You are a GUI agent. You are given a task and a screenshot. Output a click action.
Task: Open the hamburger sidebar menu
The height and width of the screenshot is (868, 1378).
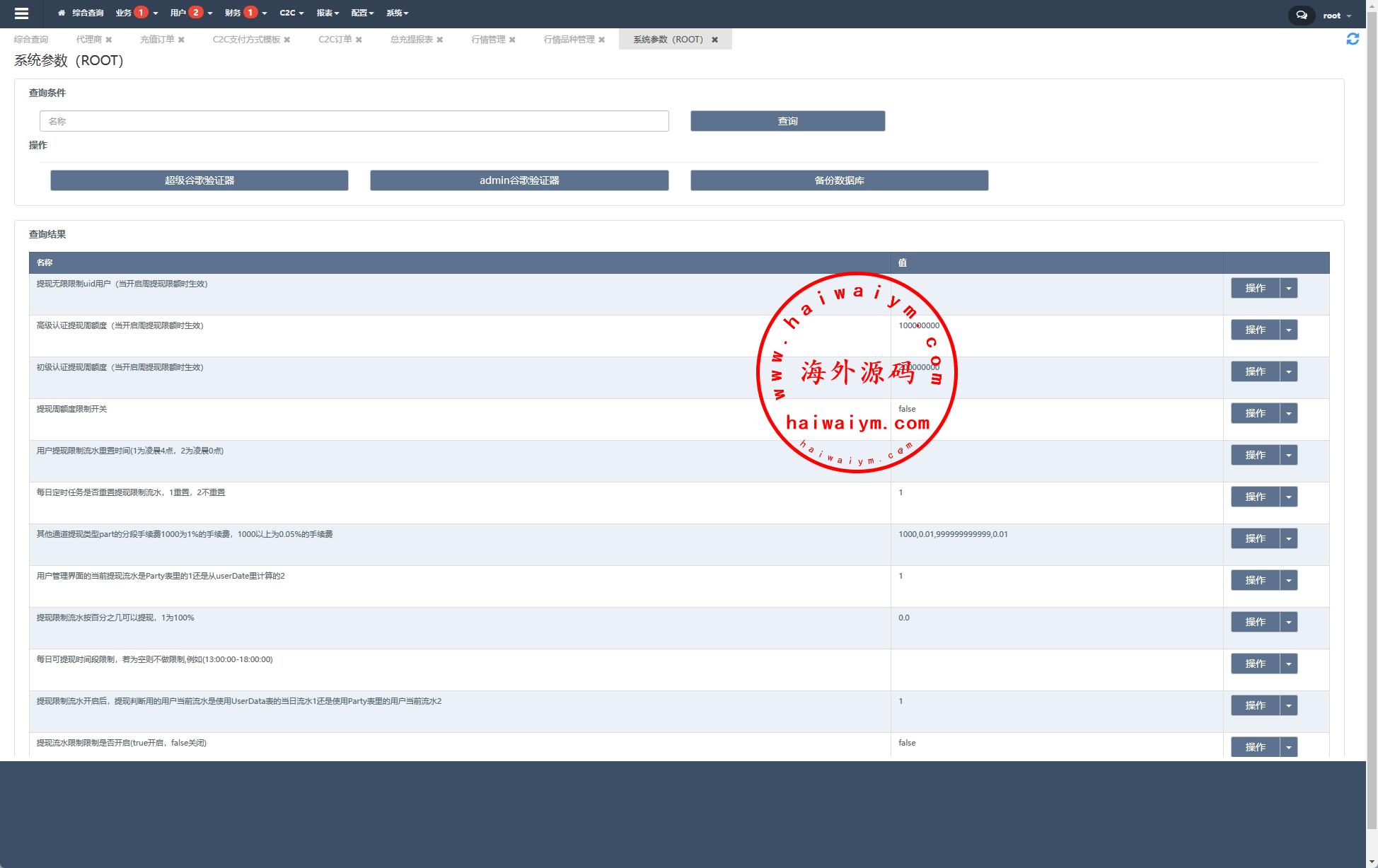tap(21, 13)
